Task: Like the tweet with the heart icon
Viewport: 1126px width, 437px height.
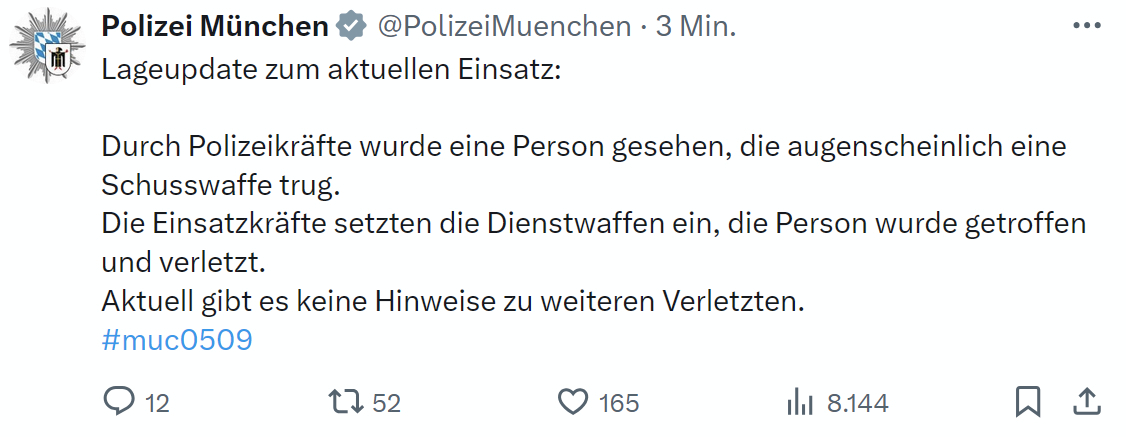Action: click(x=572, y=402)
